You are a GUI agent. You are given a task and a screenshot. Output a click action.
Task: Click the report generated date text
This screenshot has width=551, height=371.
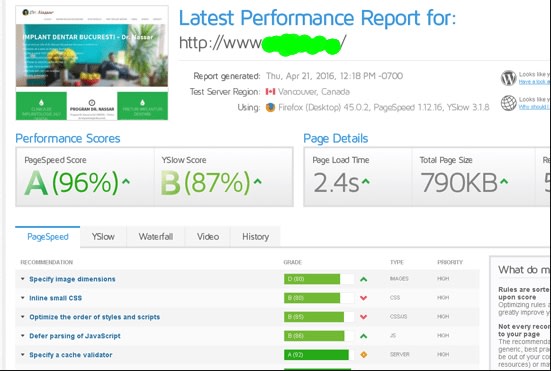tap(335, 76)
